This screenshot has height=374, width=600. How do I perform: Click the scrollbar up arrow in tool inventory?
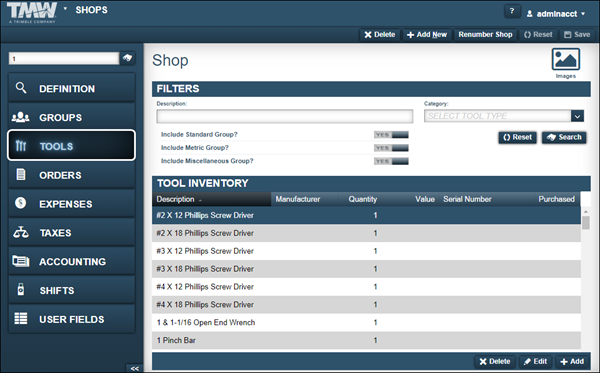(x=585, y=211)
